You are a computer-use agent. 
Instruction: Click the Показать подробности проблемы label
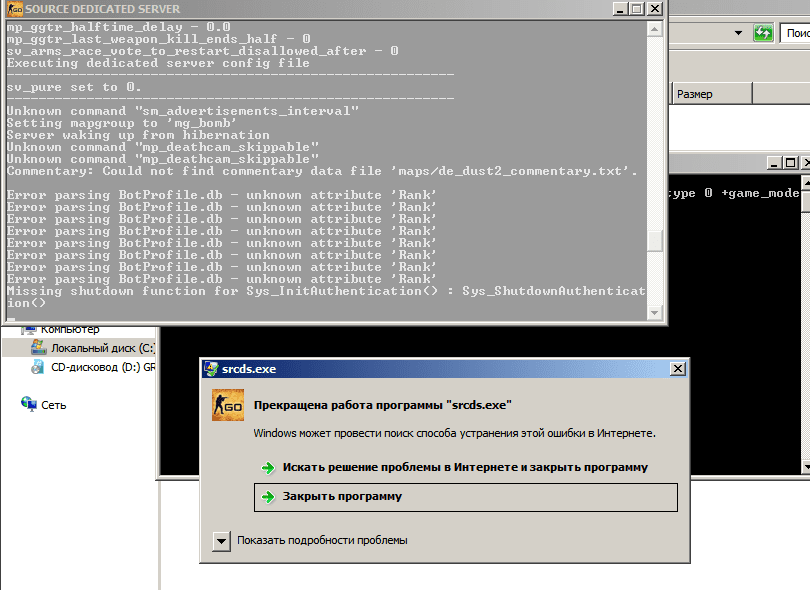pos(322,540)
